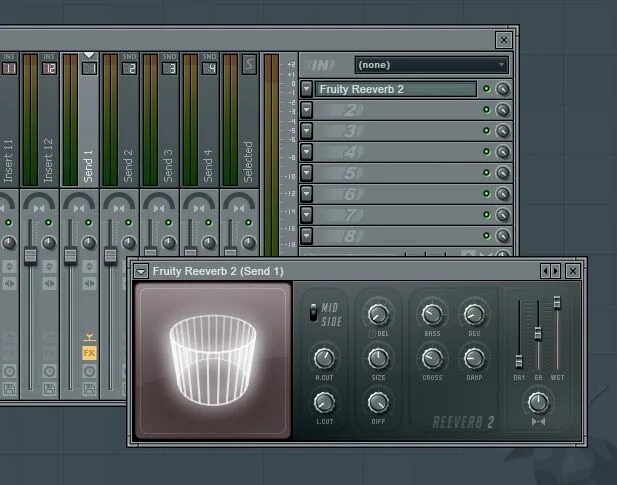
Task: Click the stereo separation knob in Reeverb 2
Action: [x=538, y=402]
